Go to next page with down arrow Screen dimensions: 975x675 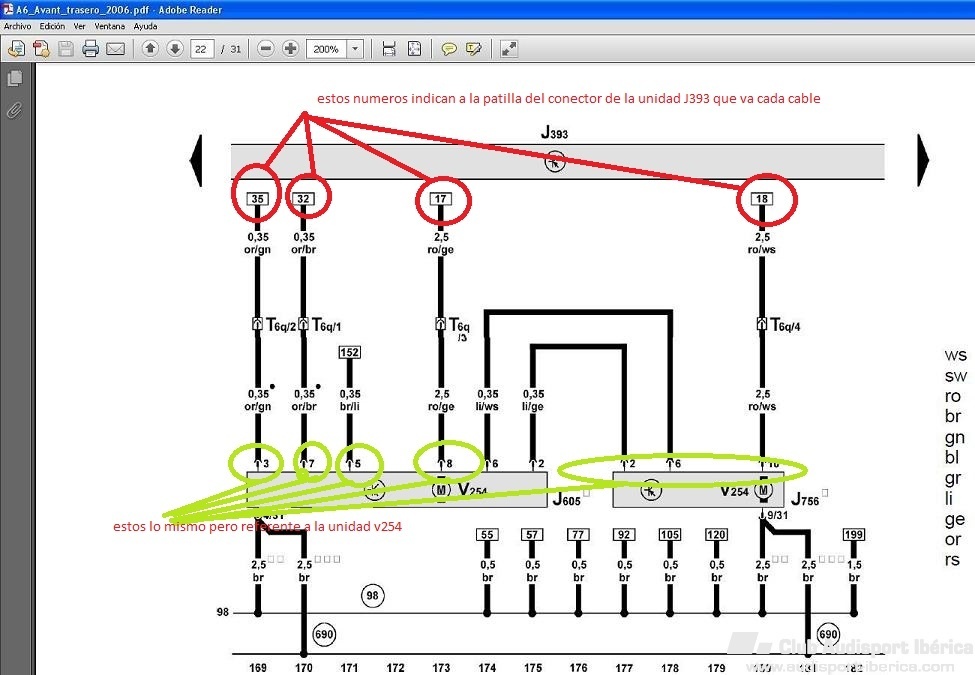tap(175, 48)
